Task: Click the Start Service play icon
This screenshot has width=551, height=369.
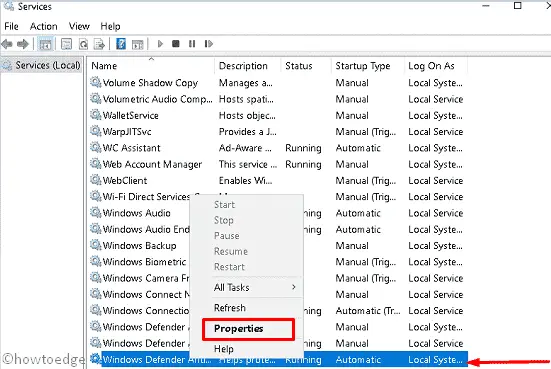Action: [x=160, y=44]
